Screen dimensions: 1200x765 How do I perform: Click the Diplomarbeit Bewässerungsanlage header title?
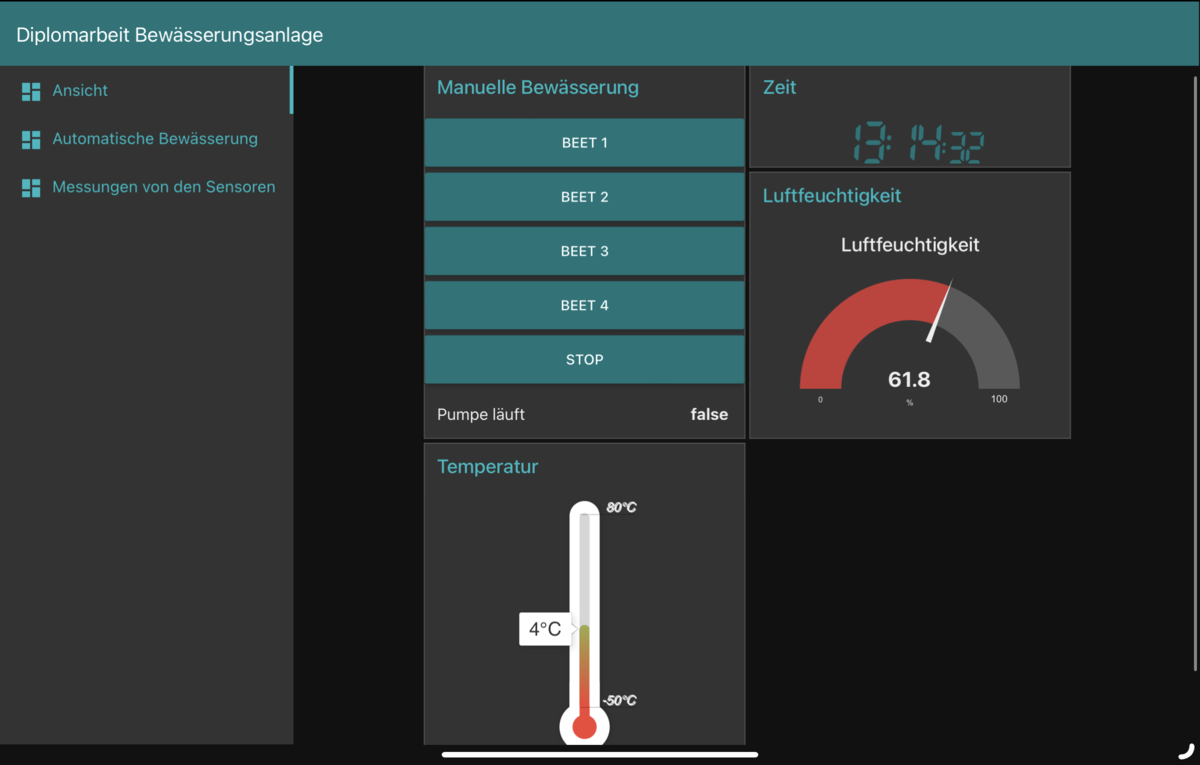click(169, 35)
